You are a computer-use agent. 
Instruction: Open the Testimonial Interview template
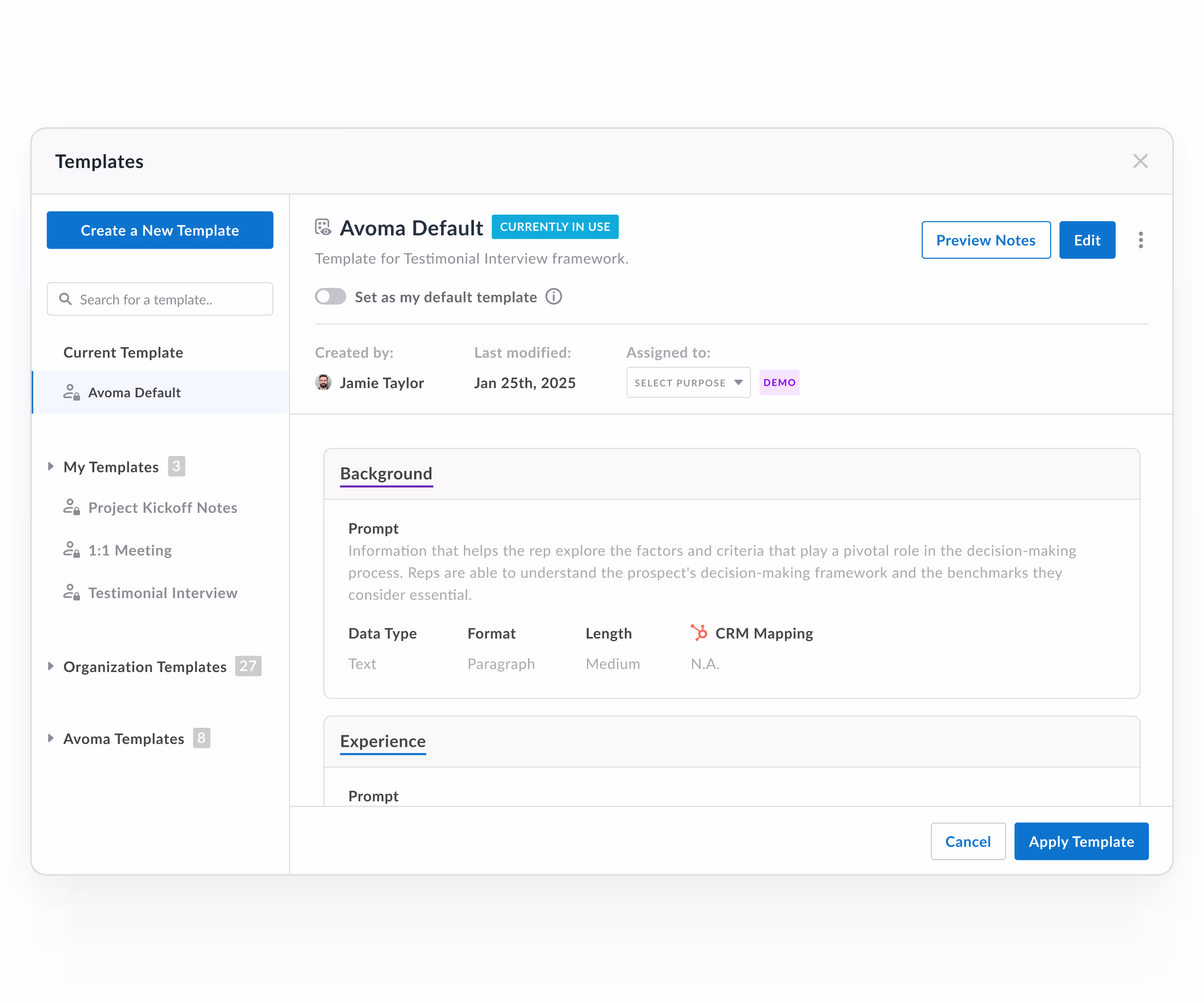[162, 593]
